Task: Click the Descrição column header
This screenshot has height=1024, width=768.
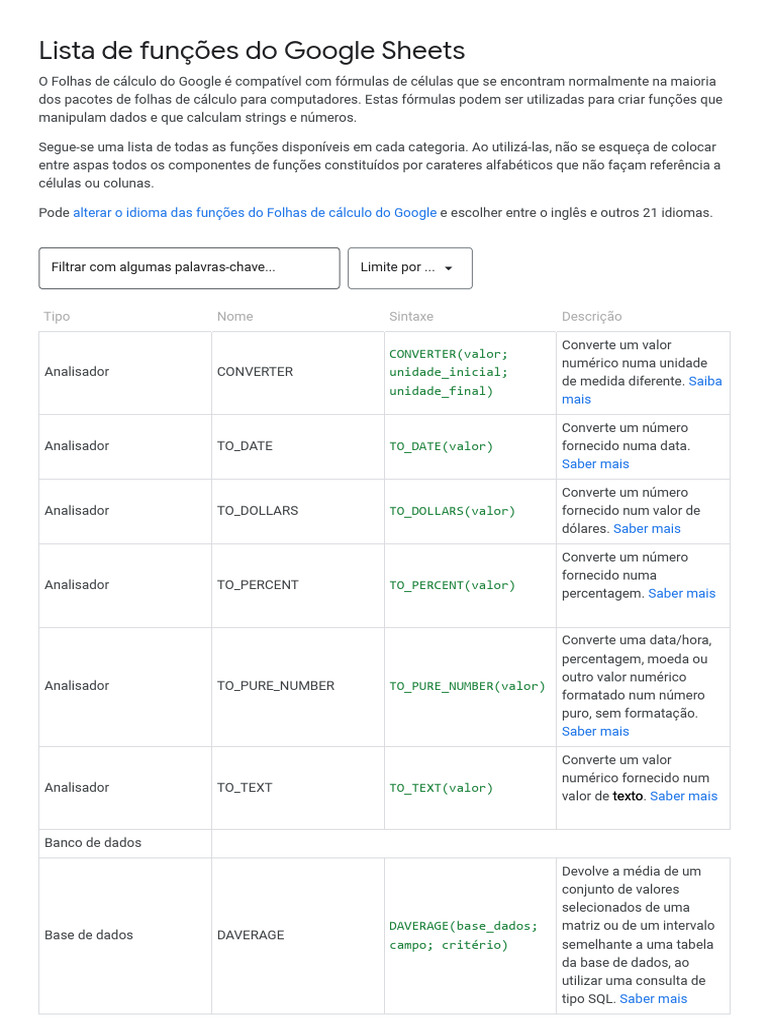Action: tap(591, 316)
